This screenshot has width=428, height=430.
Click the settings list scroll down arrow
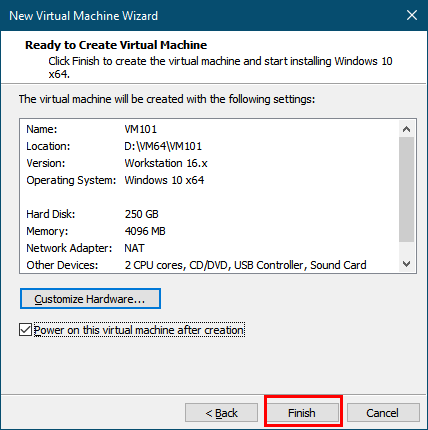406,264
